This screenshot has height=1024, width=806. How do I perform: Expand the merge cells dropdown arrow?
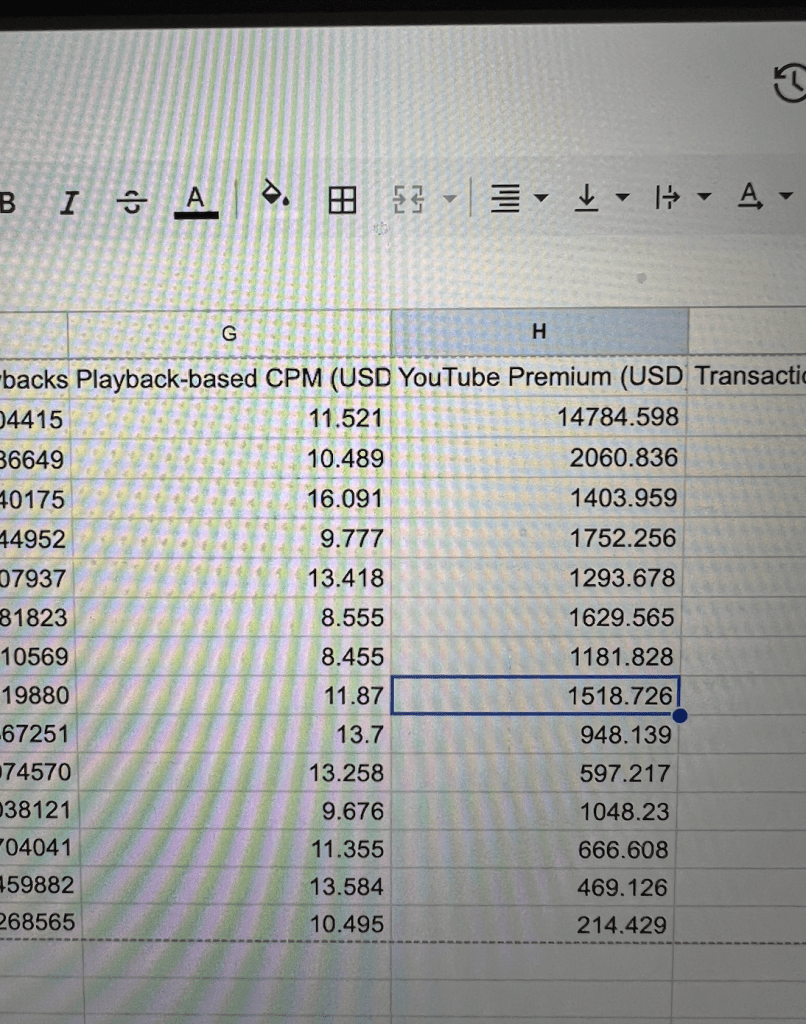coord(447,201)
